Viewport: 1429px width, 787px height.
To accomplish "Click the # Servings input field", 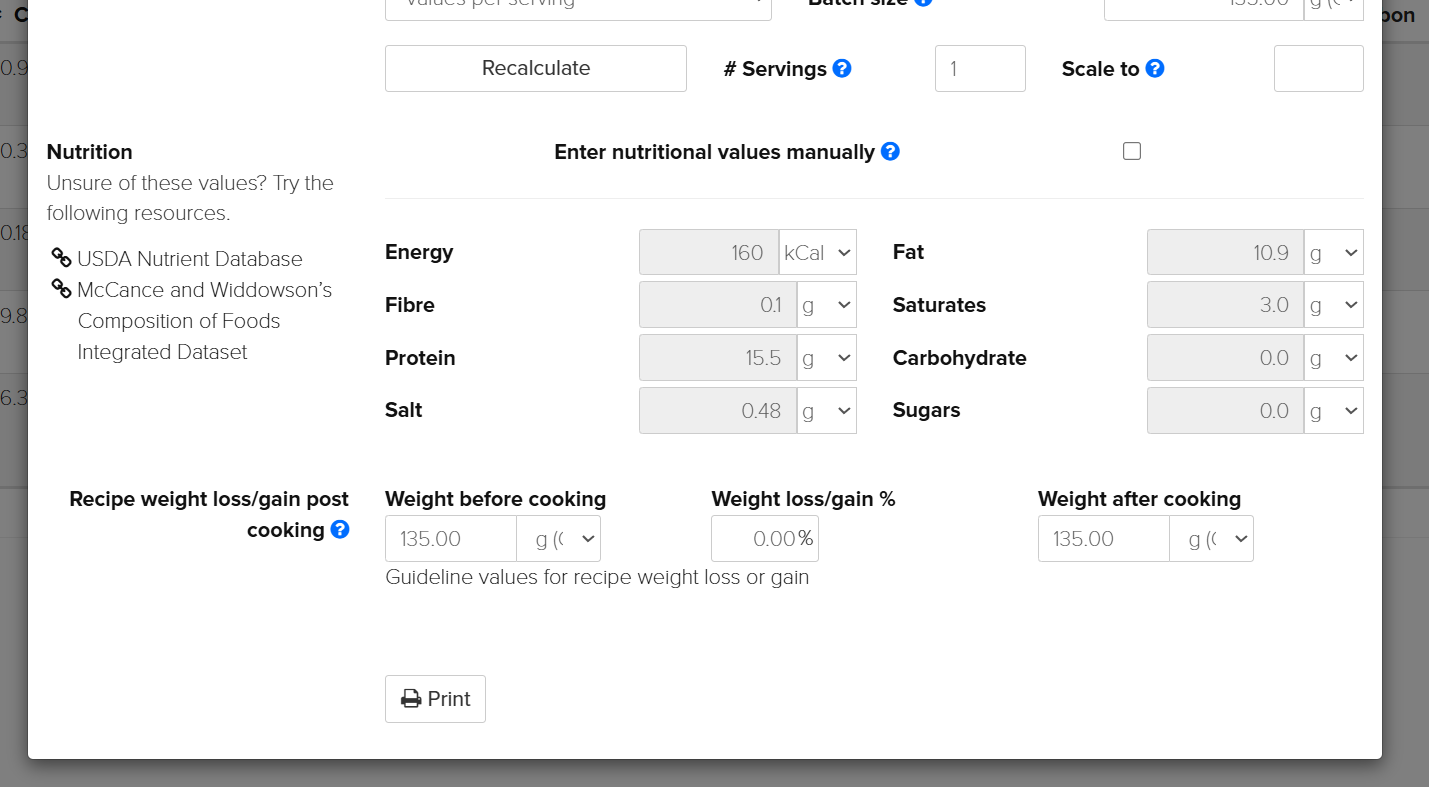I will point(979,69).
